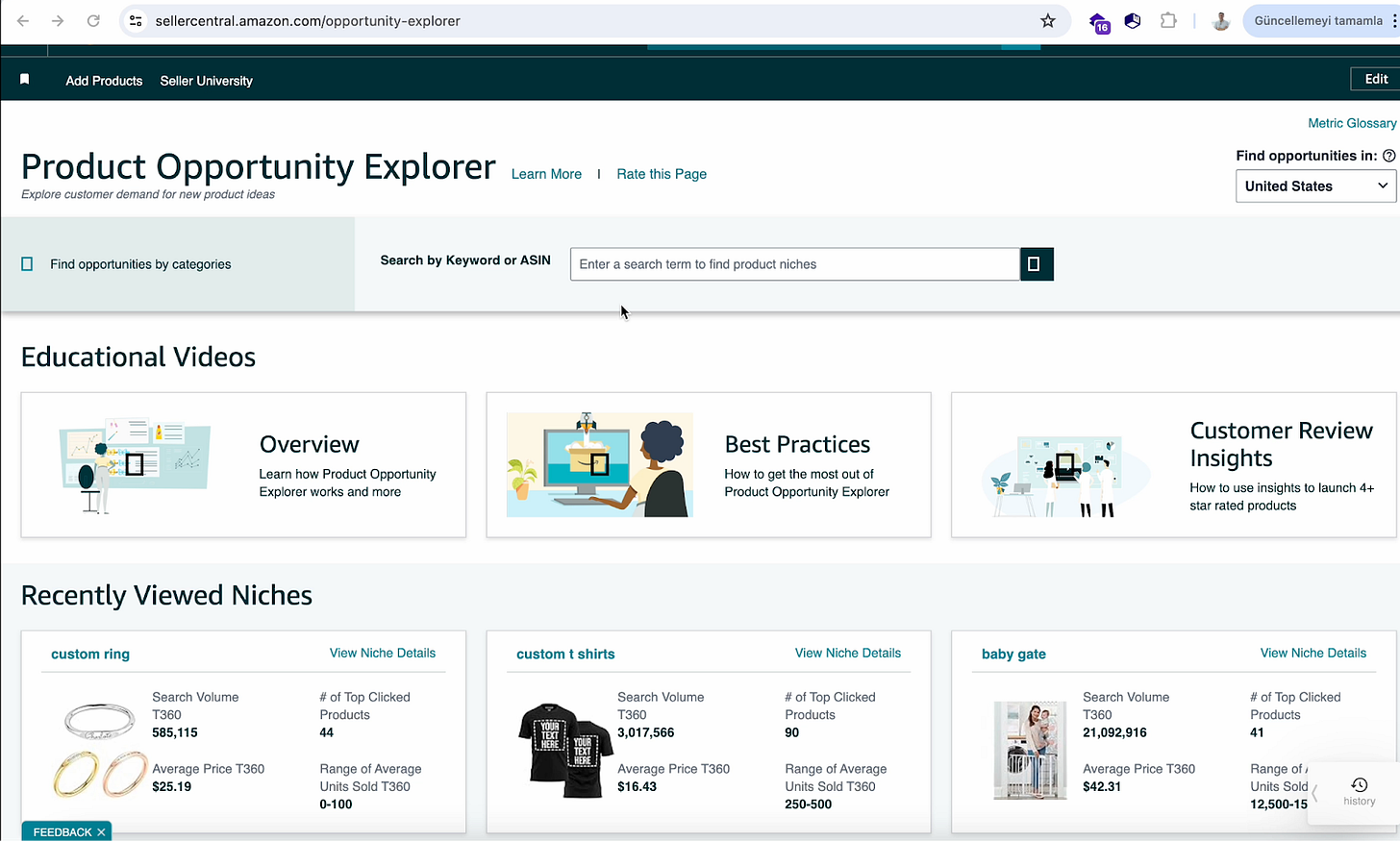Open the Metric Glossary link
The width and height of the screenshot is (1400, 841).
tap(1352, 123)
